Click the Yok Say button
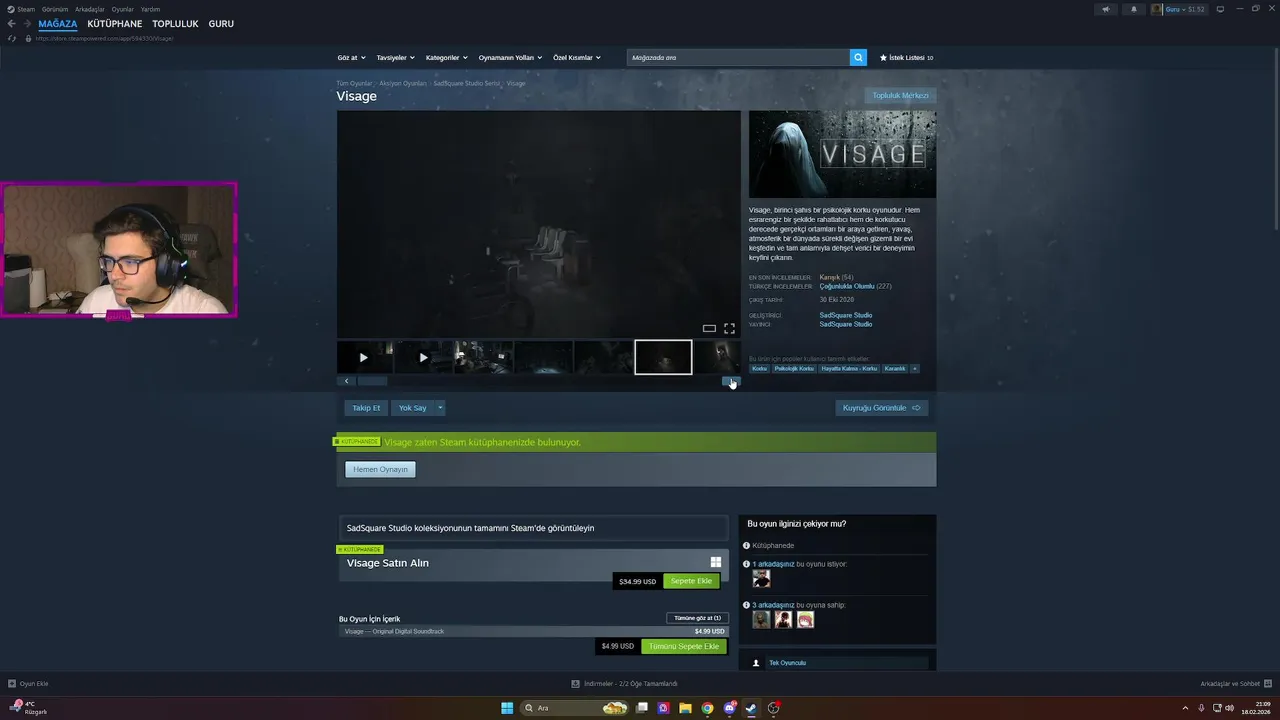 click(413, 408)
